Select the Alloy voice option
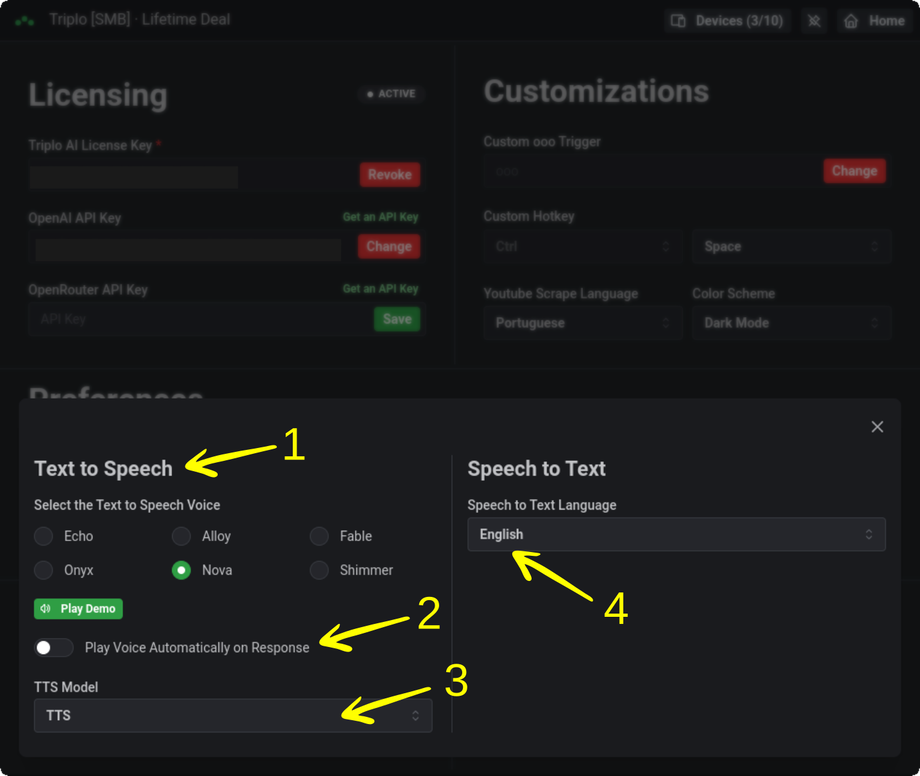The height and width of the screenshot is (776, 920). [181, 536]
